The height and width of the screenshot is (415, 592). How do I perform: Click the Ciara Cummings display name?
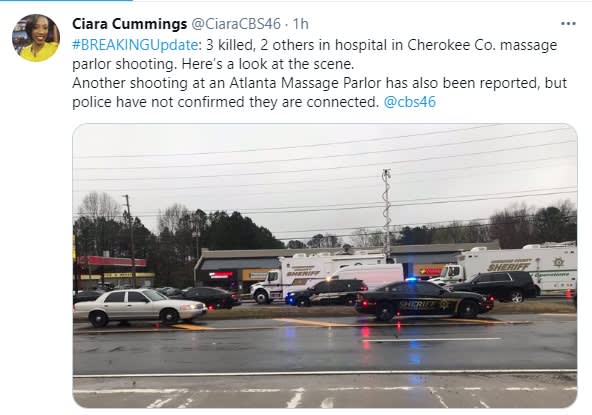pyautogui.click(x=130, y=24)
